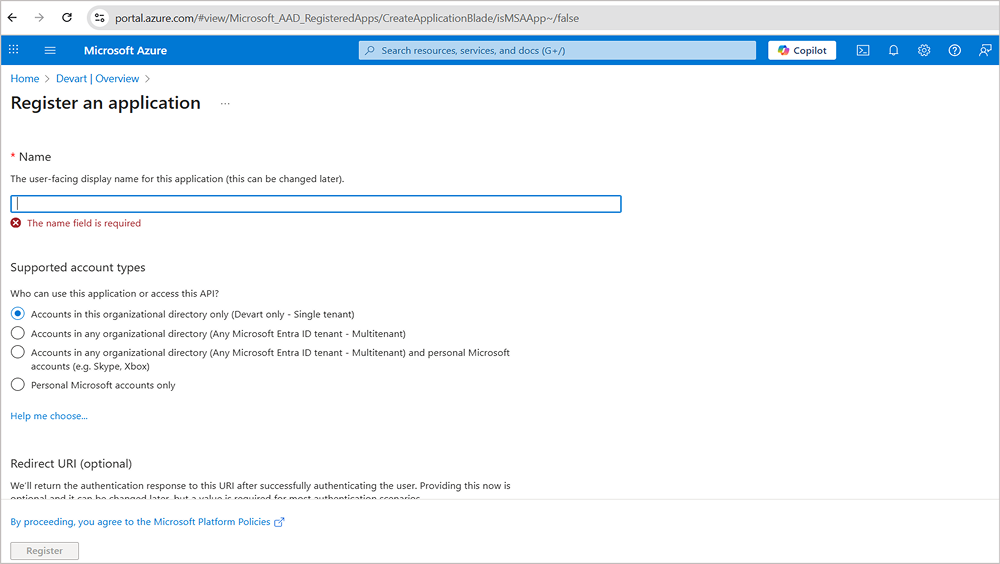Launch Cloud Shell
1000x564 pixels.
pos(862,50)
